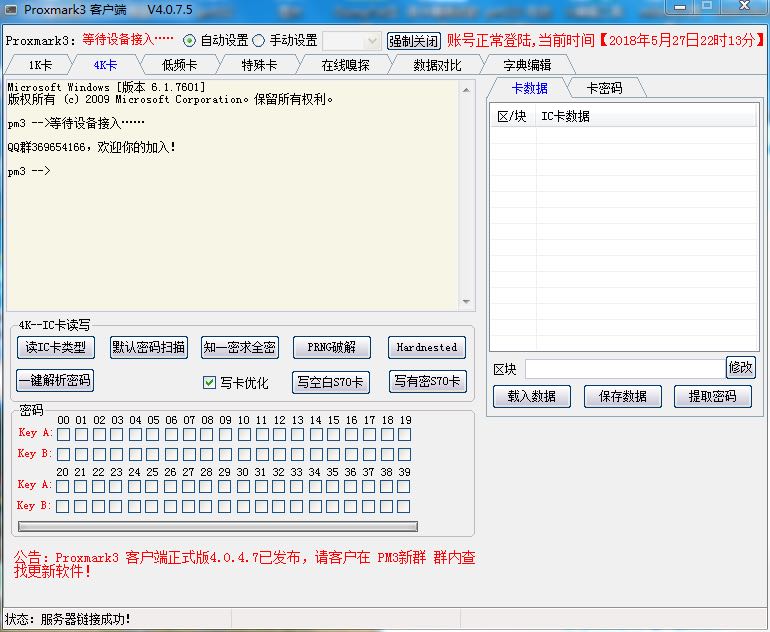Check second-row Key B box for sector 39
Image resolution: width=770 pixels, height=632 pixels.
click(404, 506)
